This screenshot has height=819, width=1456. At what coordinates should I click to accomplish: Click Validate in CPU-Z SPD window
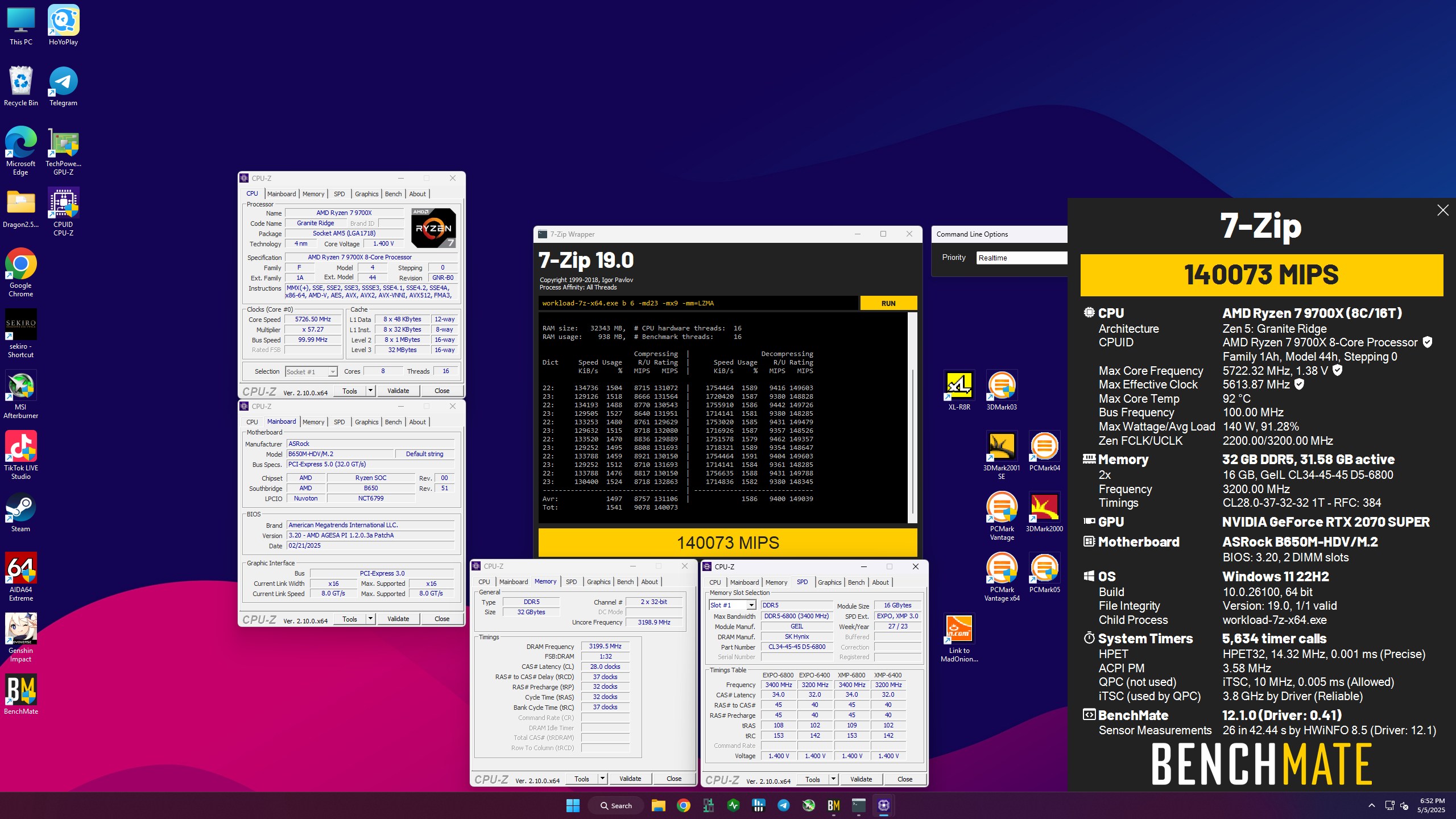click(861, 779)
